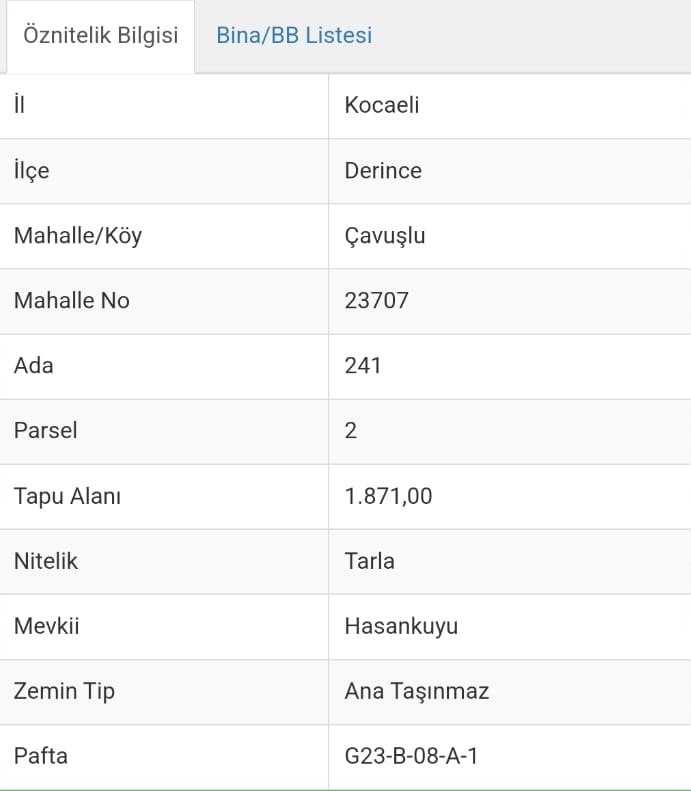The width and height of the screenshot is (691, 791).
Task: Select the Zemin Tip value Ana Taşınmaz
Action: coord(416,691)
